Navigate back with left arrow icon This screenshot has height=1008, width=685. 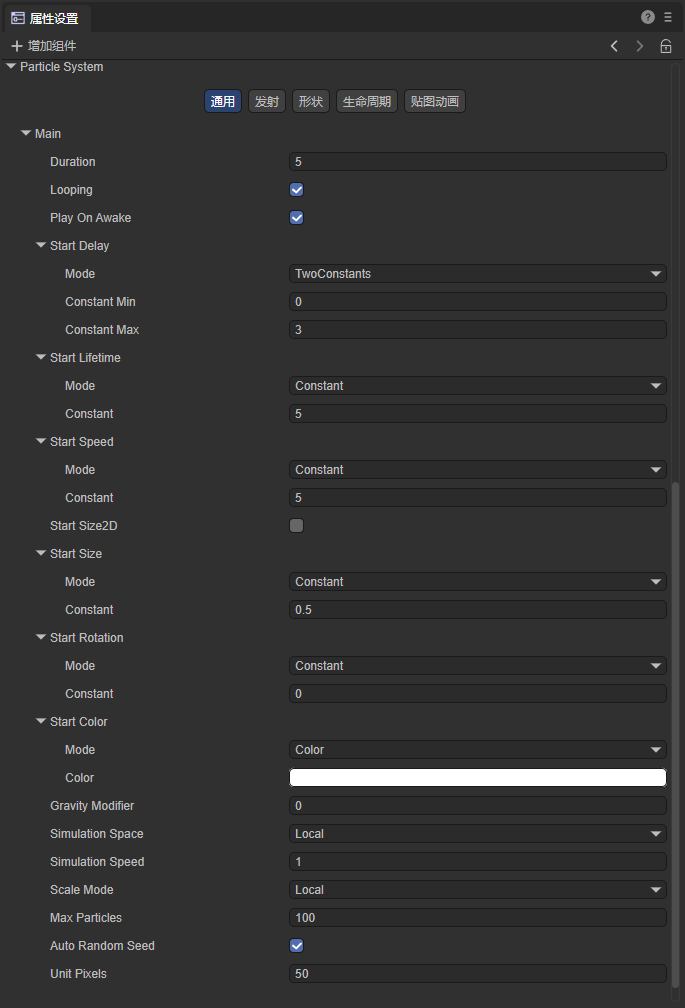click(614, 46)
